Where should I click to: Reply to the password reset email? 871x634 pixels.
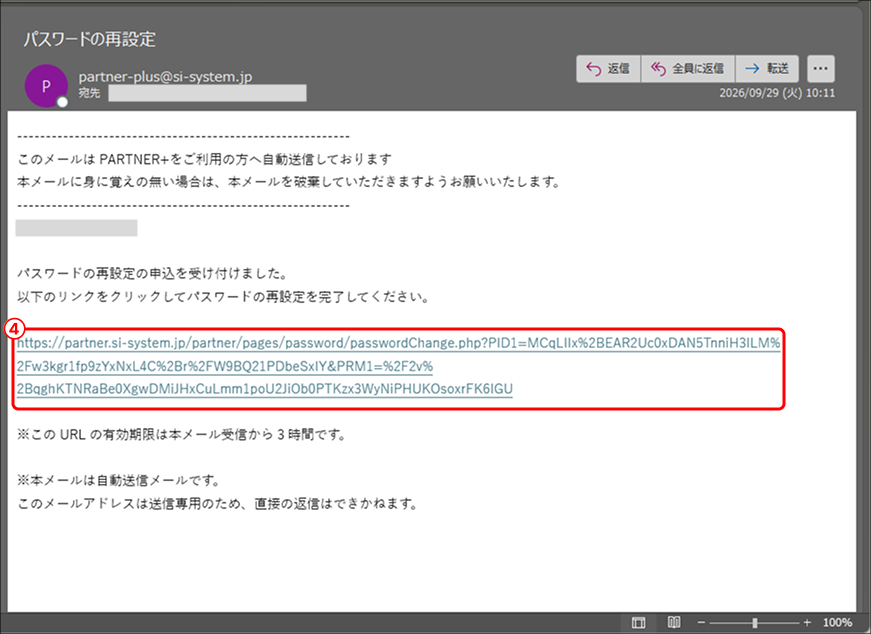[x=608, y=68]
